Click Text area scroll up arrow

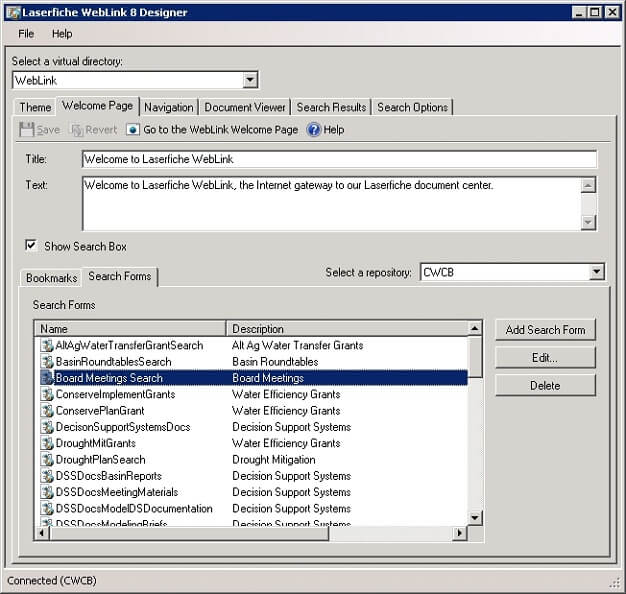588,185
